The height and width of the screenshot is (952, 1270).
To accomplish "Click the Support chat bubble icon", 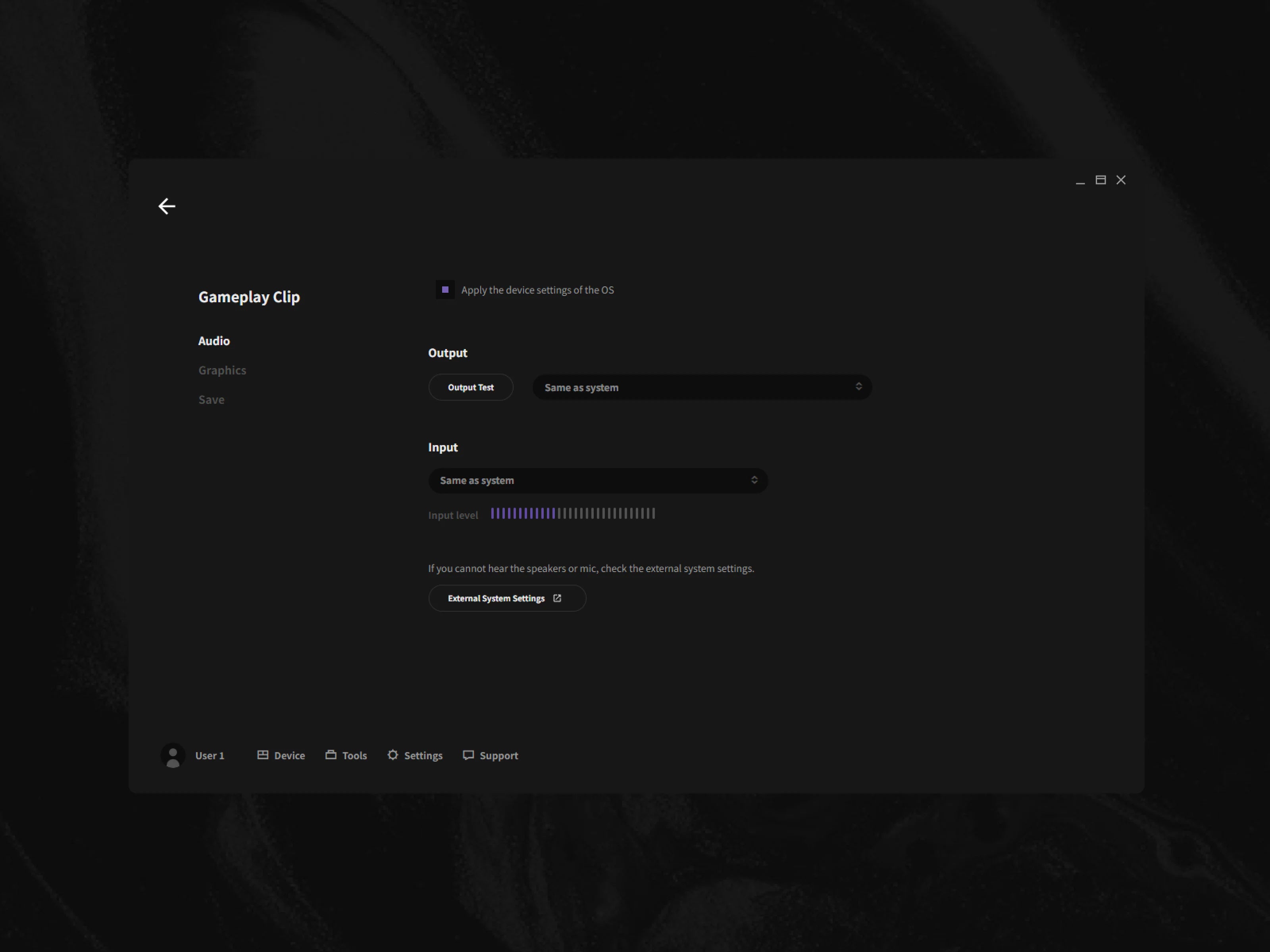I will click(468, 755).
